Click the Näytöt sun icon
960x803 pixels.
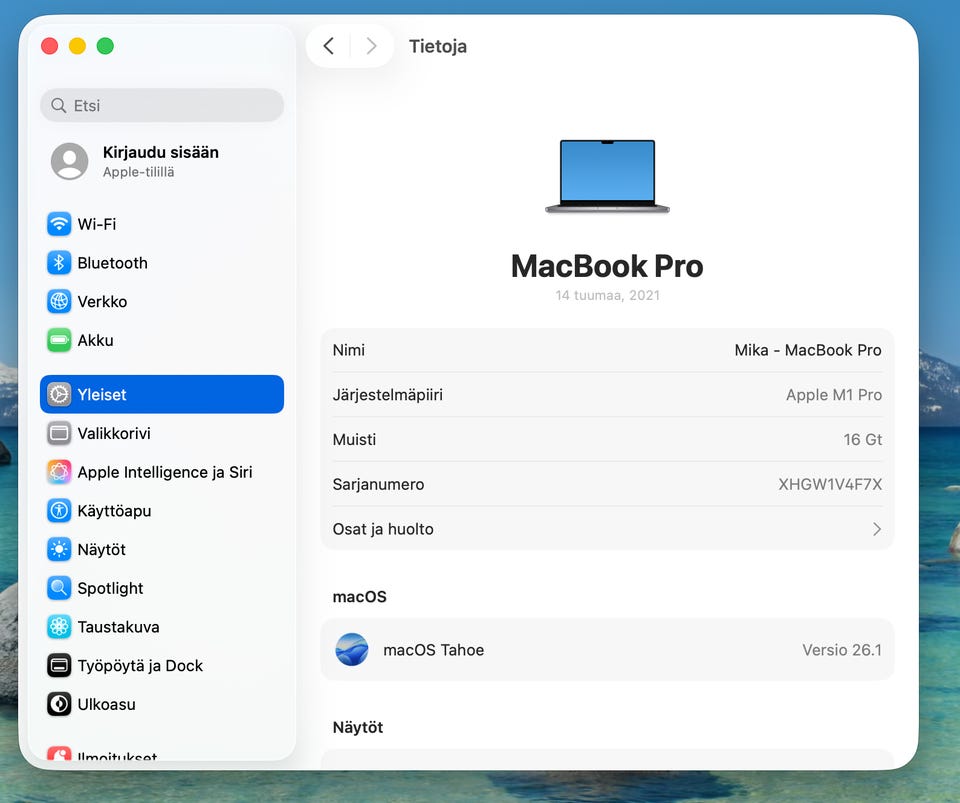point(59,550)
